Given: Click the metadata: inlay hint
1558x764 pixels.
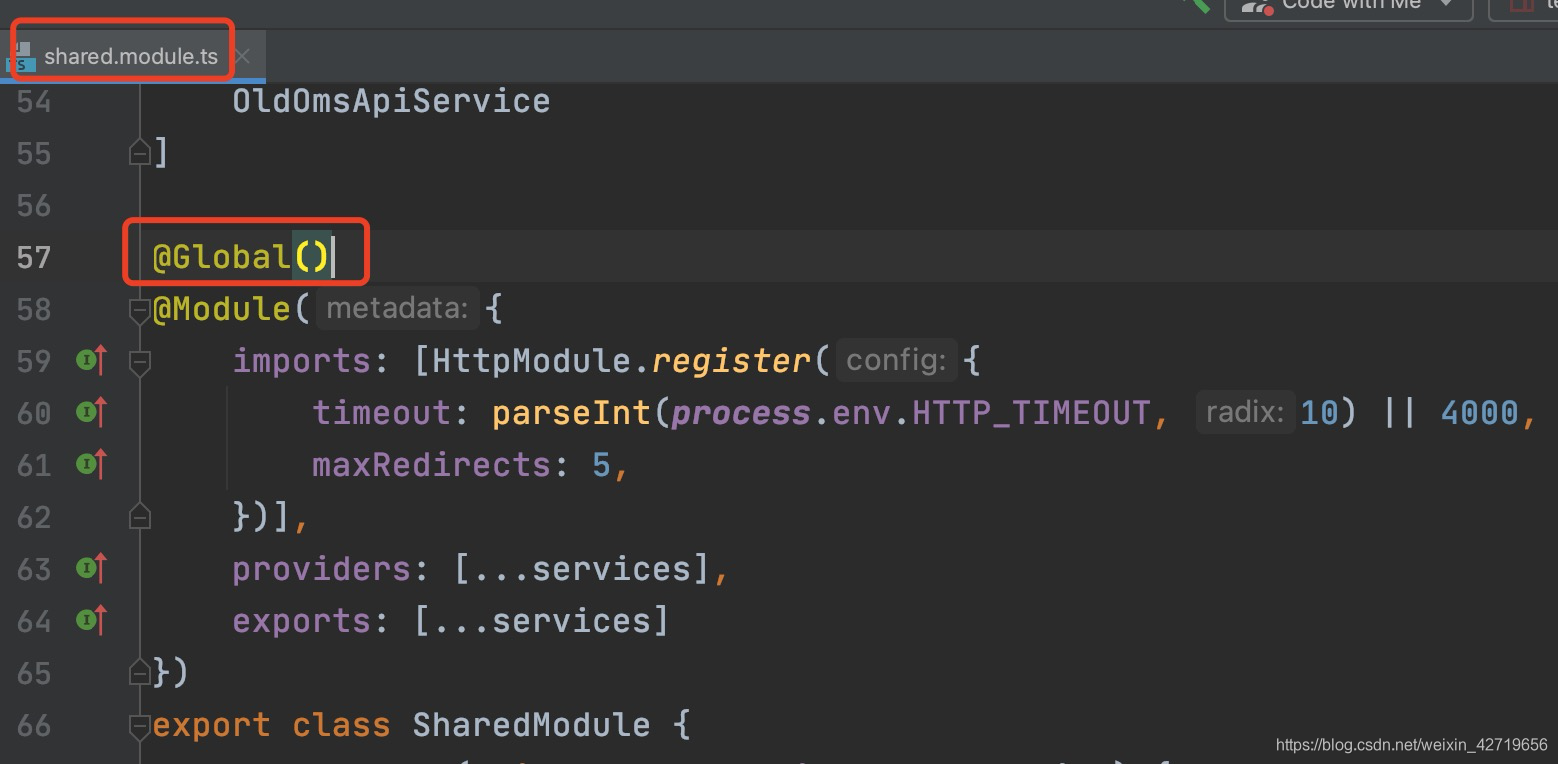Looking at the screenshot, I should click(397, 309).
